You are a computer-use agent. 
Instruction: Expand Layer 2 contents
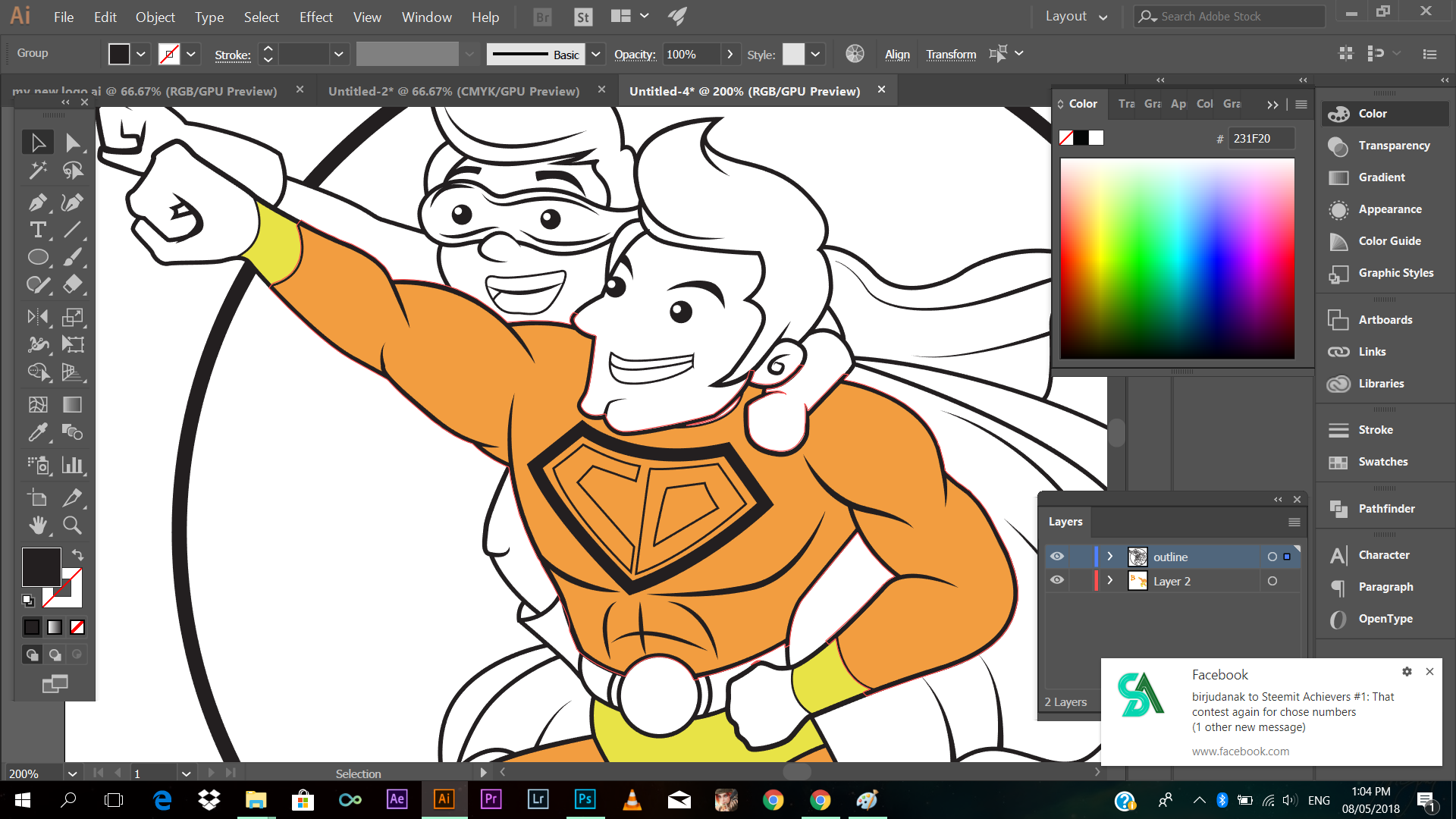[x=1110, y=581]
